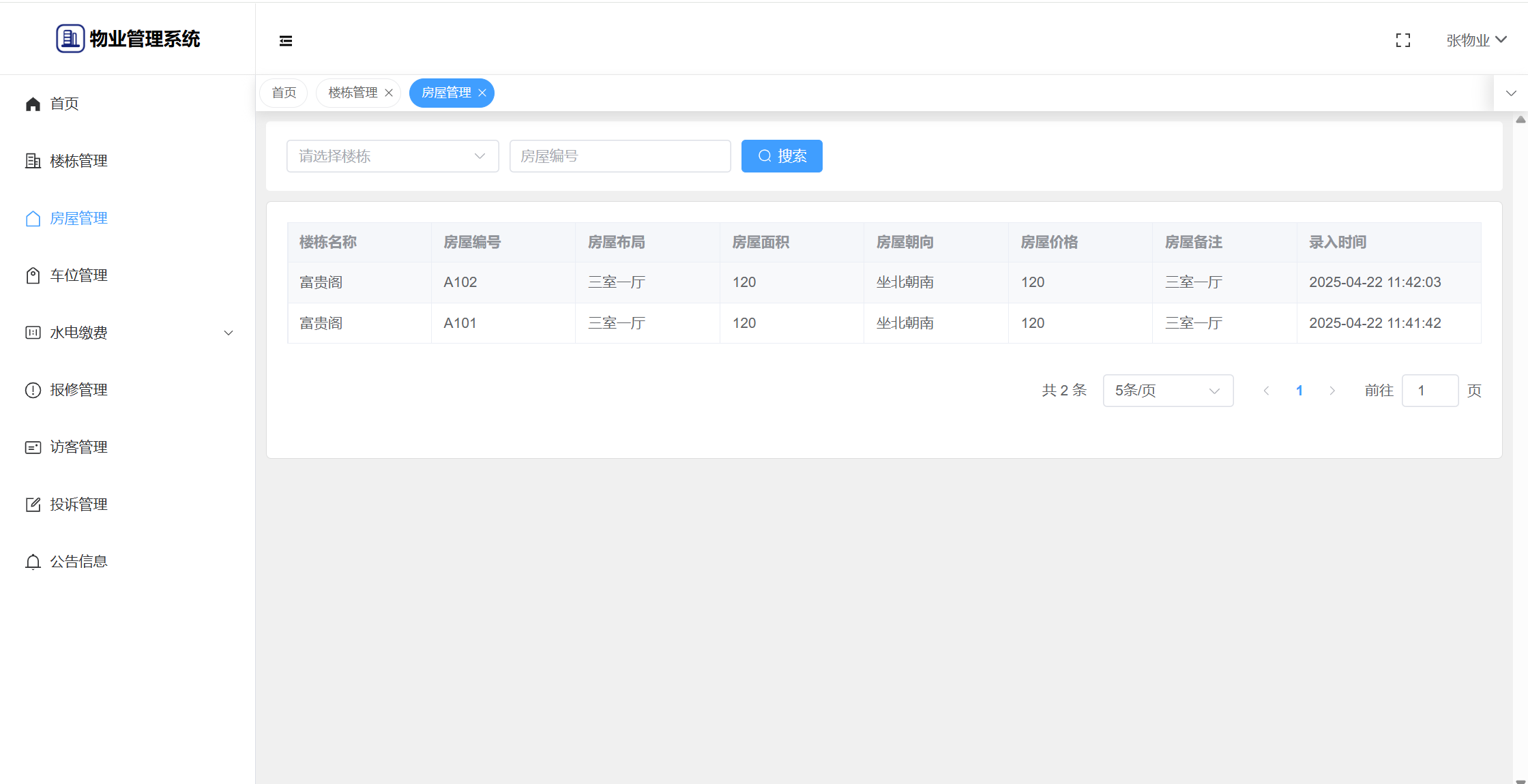
Task: Open the 请选择楼栋 building dropdown
Action: point(392,156)
